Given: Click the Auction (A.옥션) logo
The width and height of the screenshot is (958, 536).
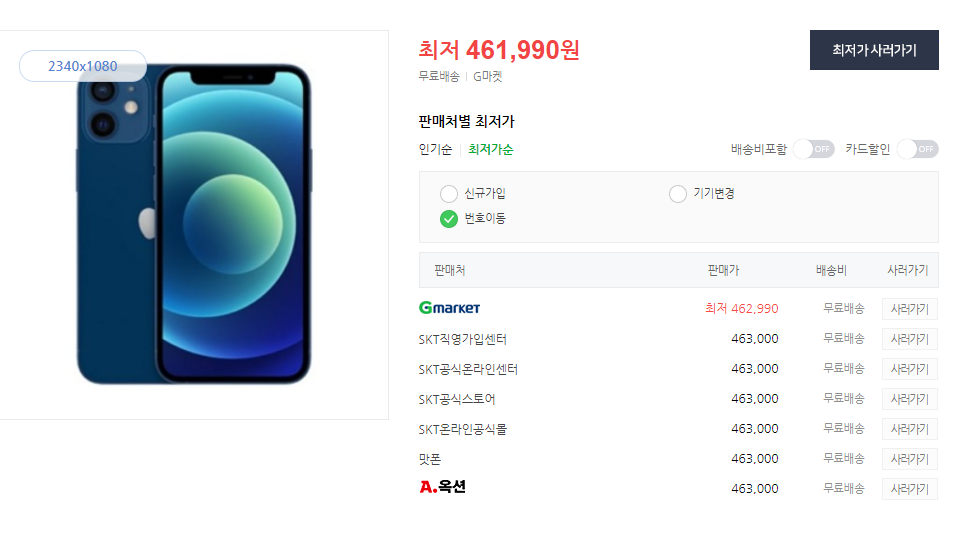Looking at the screenshot, I should (x=442, y=486).
